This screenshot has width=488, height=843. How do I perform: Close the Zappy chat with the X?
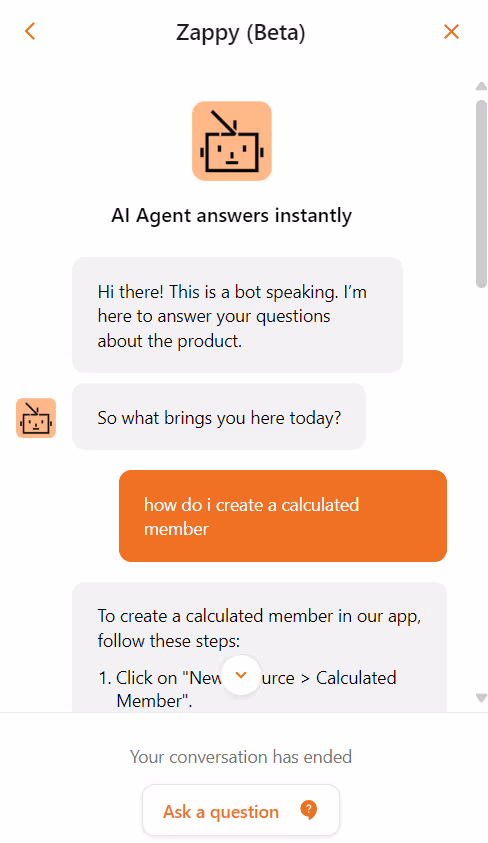451,32
